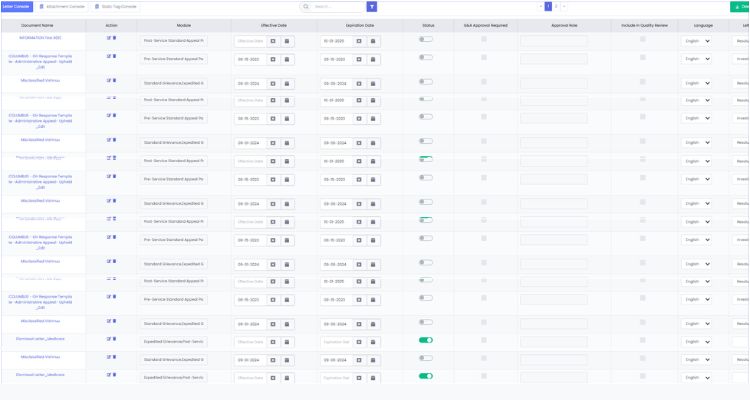Open the Effective Date calendar in the bottom row

[287, 378]
